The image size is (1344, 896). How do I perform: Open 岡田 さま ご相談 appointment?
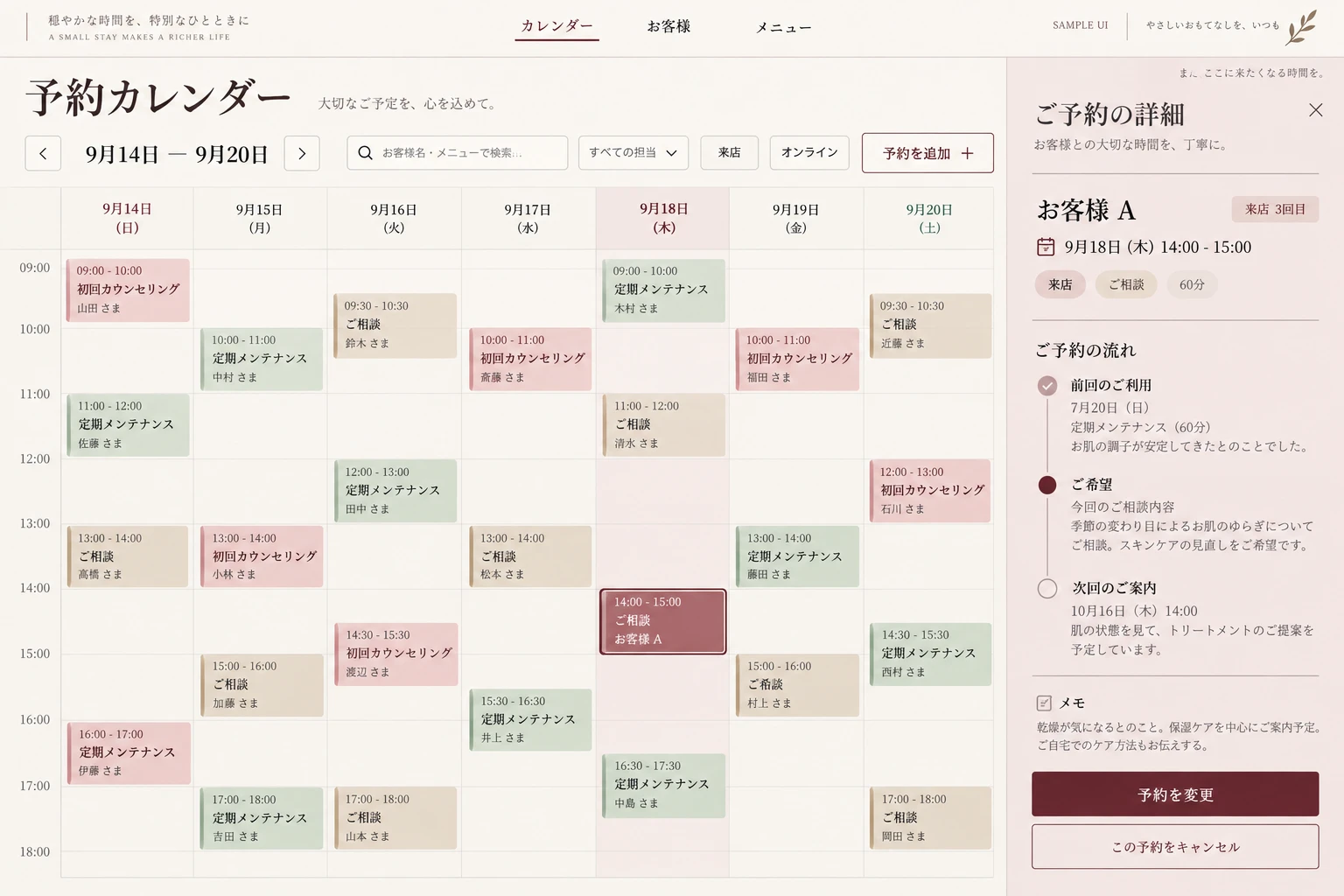(931, 818)
